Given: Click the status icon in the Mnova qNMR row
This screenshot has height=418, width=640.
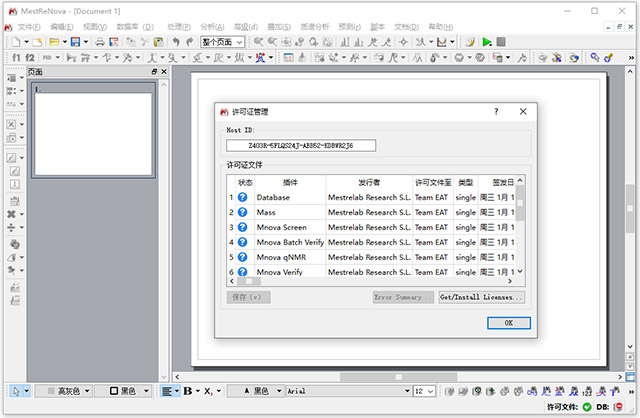Looking at the screenshot, I should (242, 257).
